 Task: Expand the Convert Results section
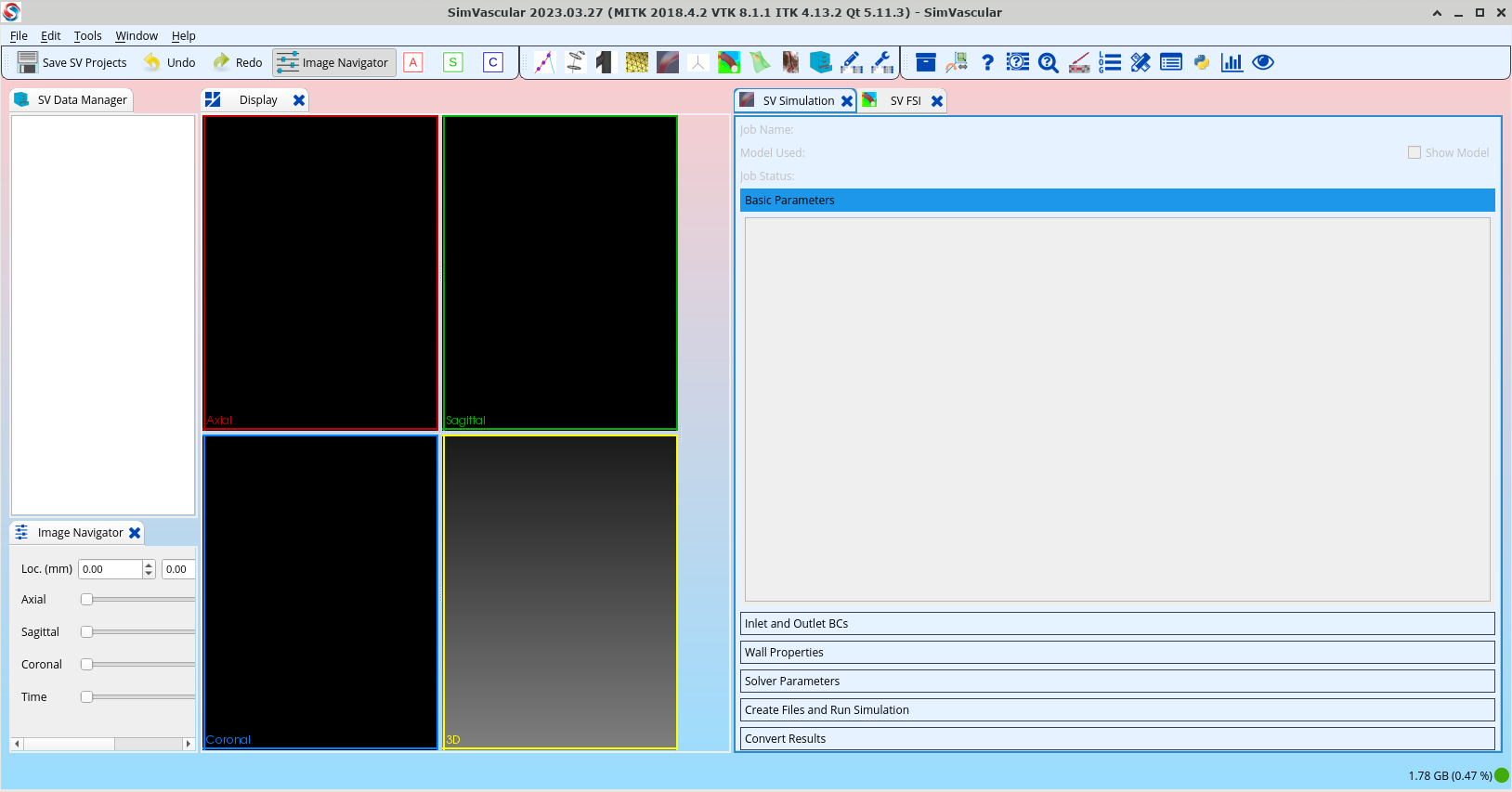tap(1117, 738)
